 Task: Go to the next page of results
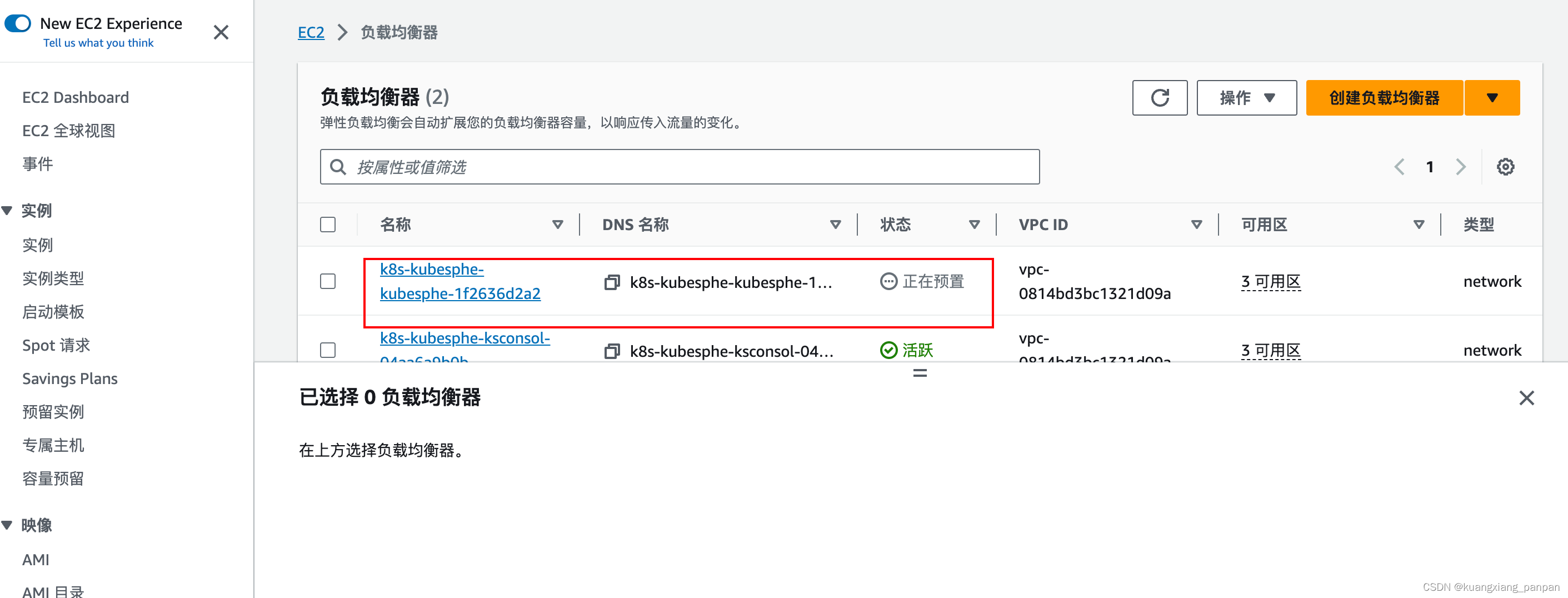(1460, 167)
